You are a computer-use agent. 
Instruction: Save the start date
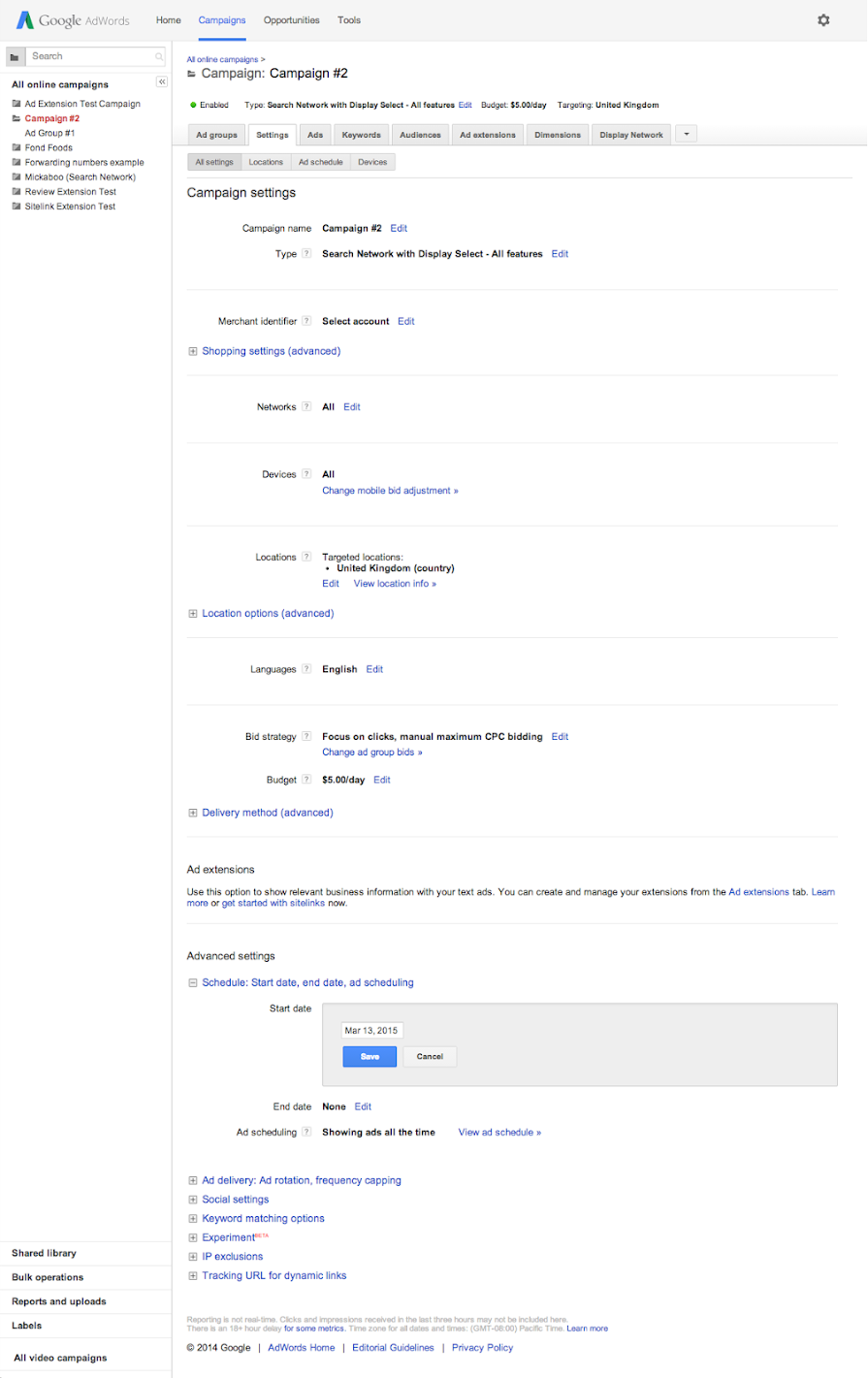370,1056
